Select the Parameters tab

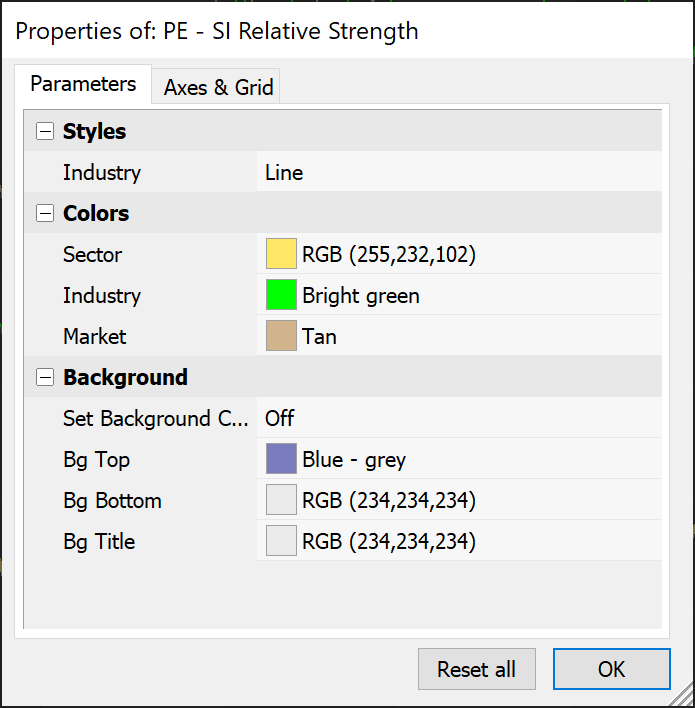click(83, 84)
